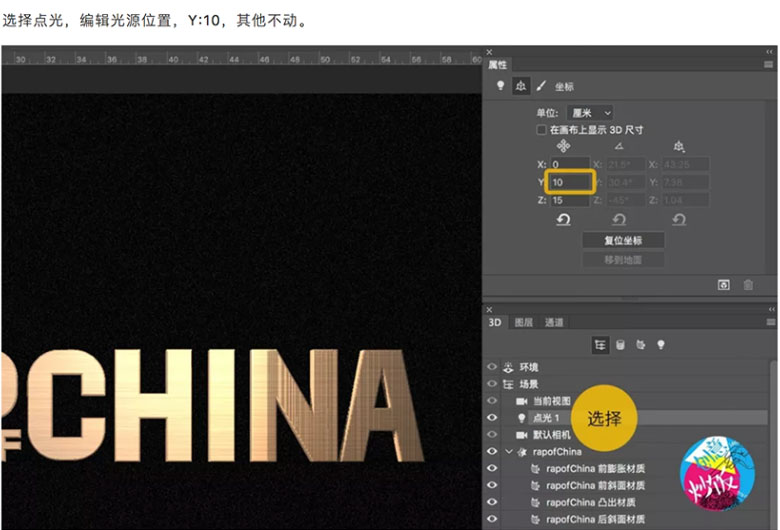Click the brush icon in 属性 panel
Screen dimensions: 780x530
tap(541, 86)
